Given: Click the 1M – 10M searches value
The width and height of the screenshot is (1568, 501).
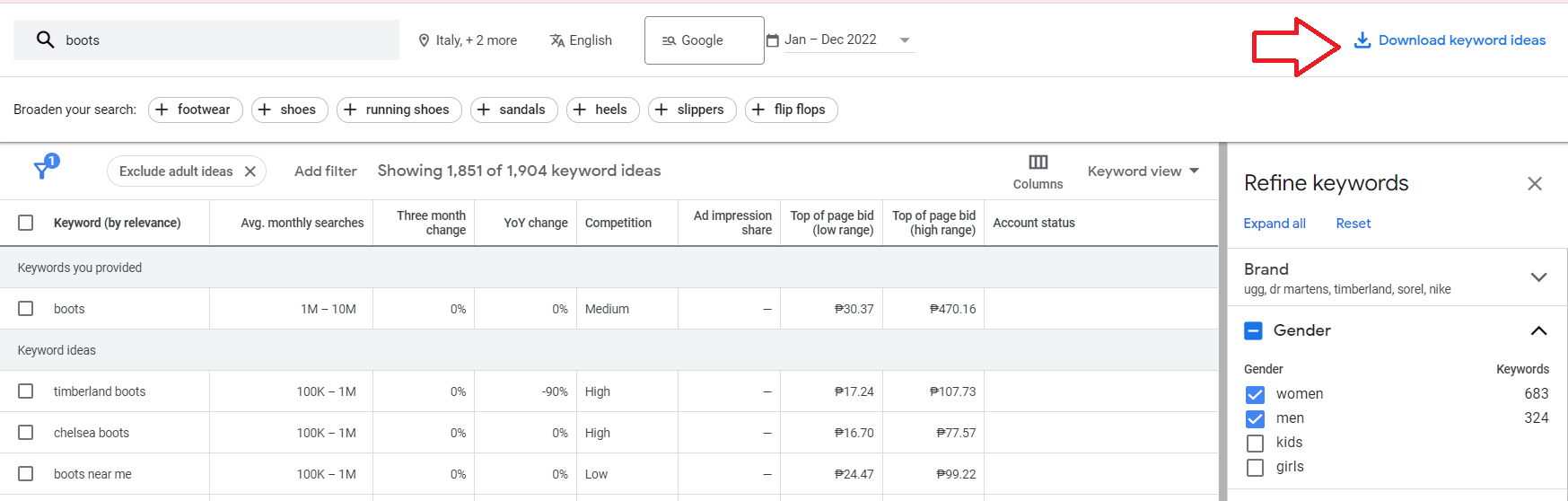Looking at the screenshot, I should (x=328, y=309).
